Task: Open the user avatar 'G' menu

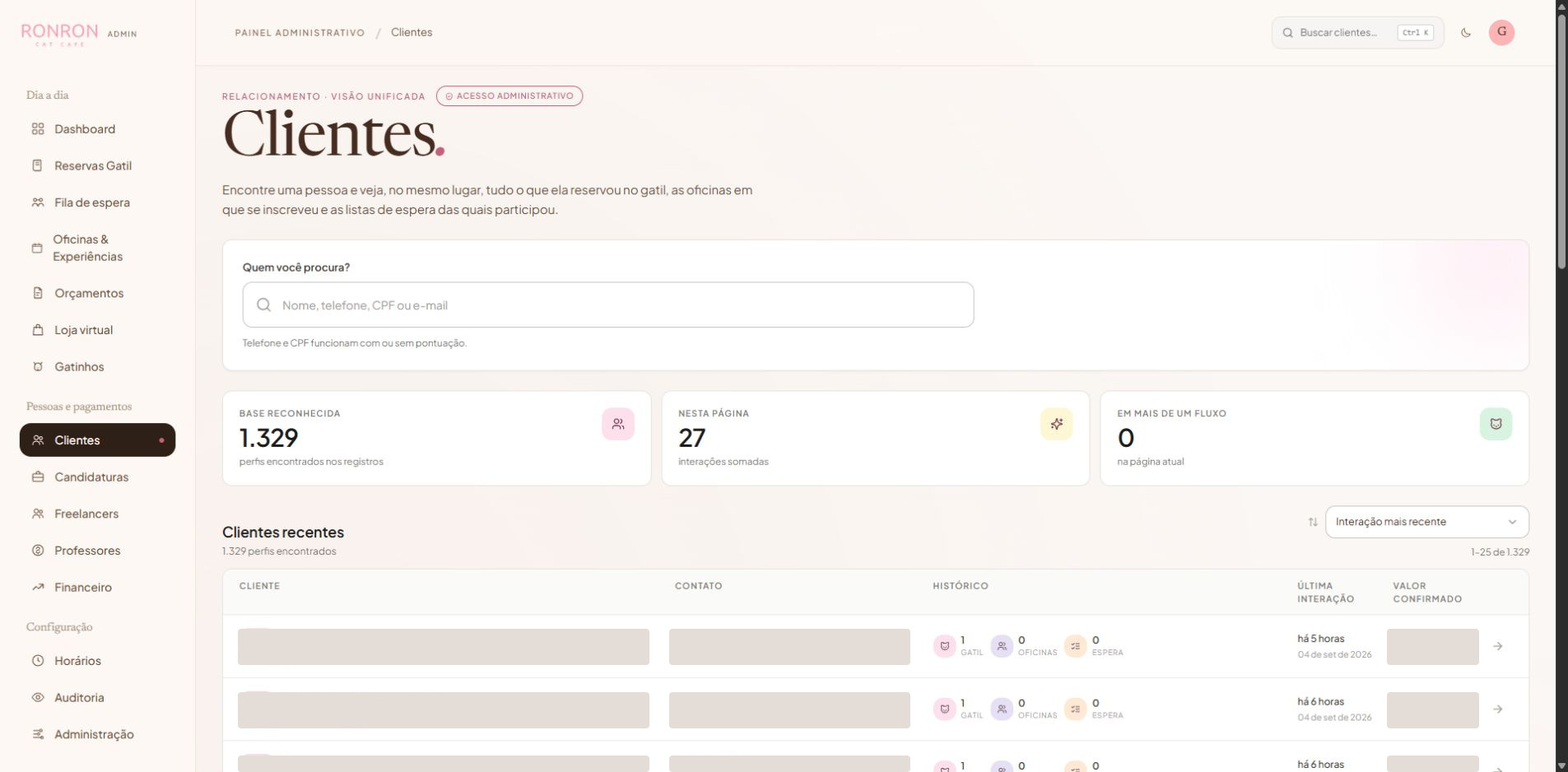Action: pyautogui.click(x=1501, y=32)
